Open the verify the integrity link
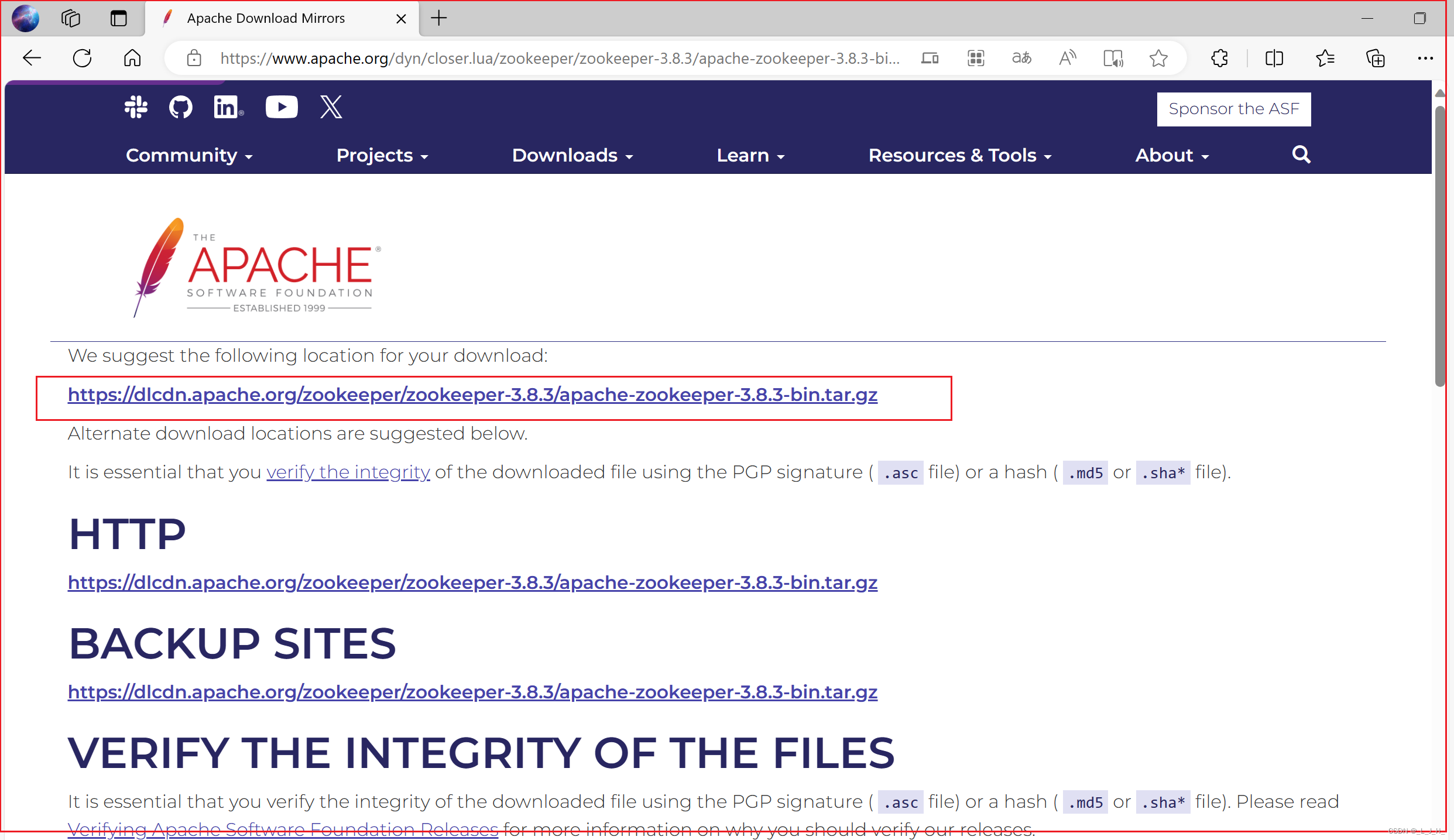1454x840 pixels. click(348, 472)
